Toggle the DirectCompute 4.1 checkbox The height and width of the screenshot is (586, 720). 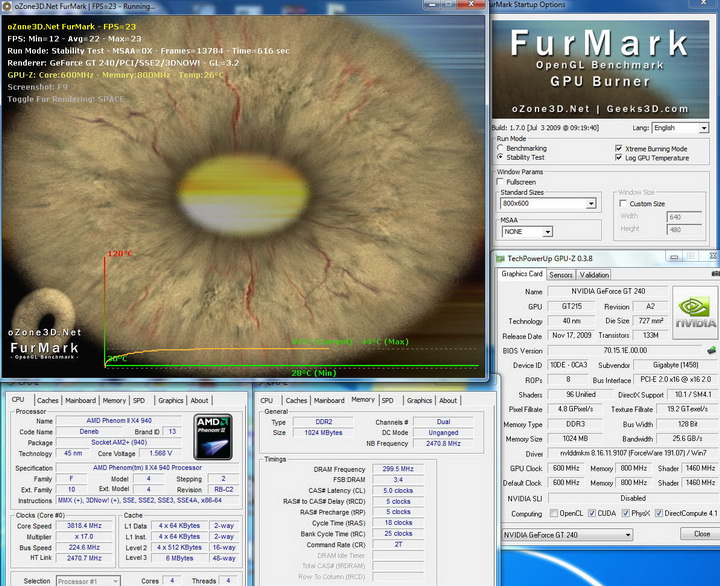659,513
